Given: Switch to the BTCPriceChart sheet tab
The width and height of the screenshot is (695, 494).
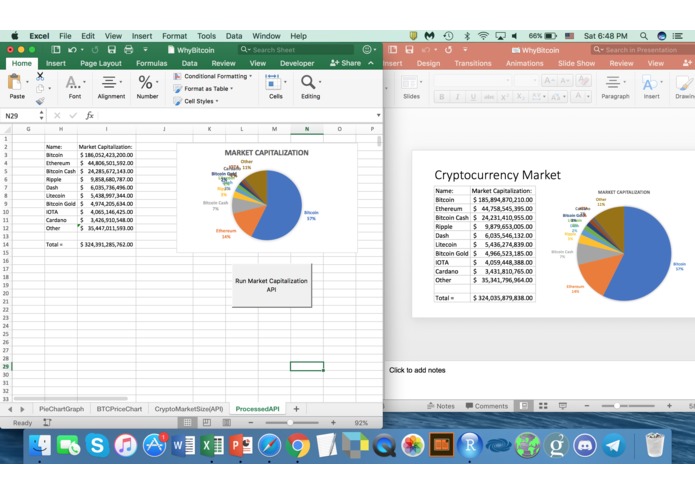Looking at the screenshot, I should 119,409.
